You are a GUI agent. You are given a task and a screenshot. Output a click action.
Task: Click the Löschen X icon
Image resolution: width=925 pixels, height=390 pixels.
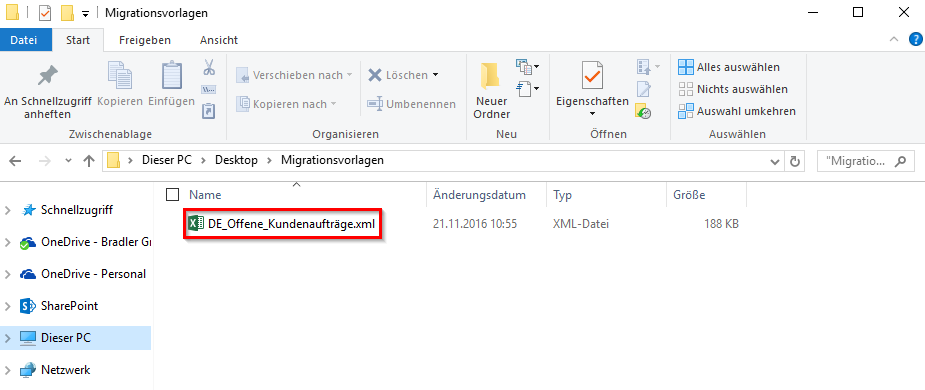[375, 75]
